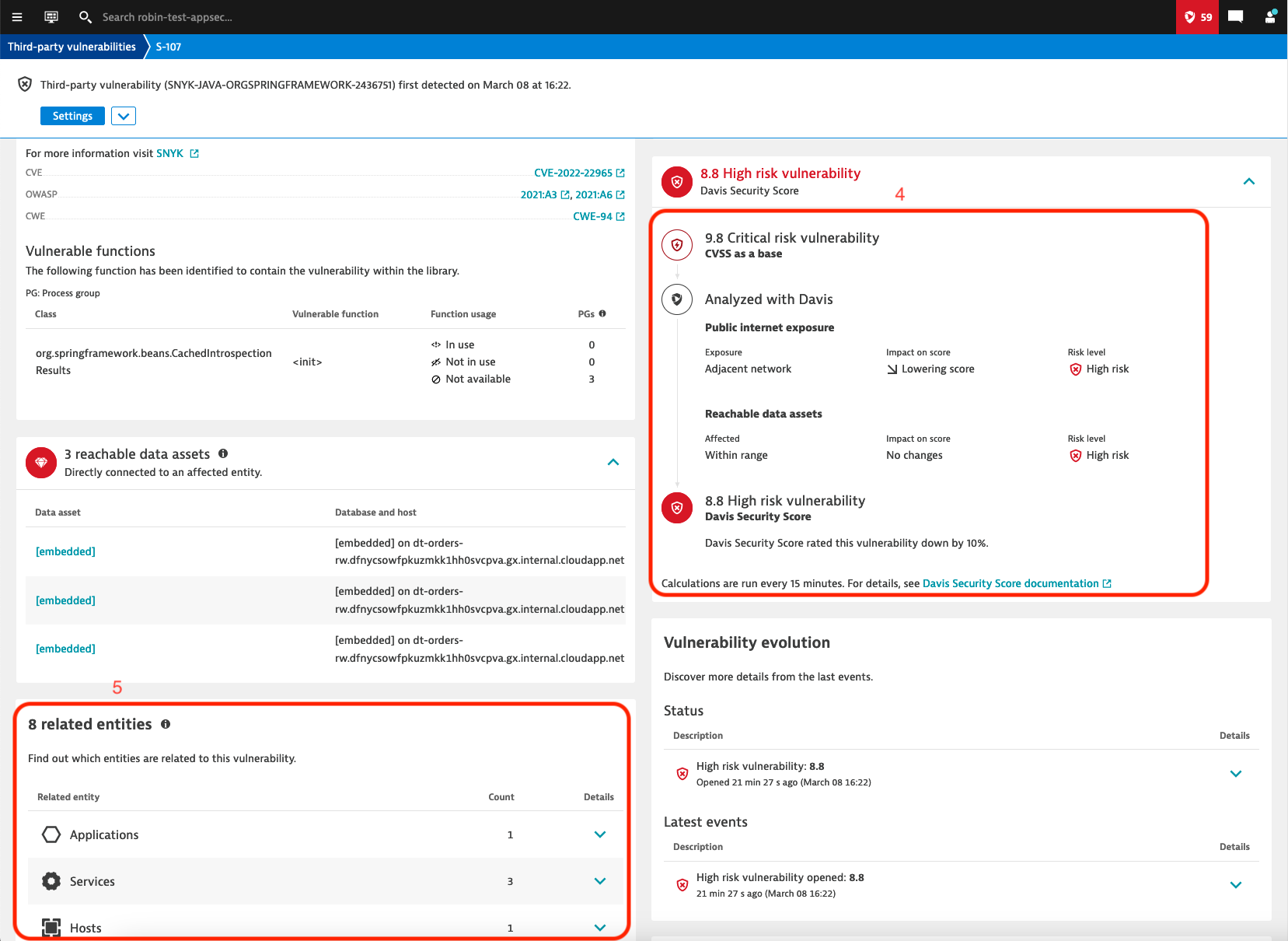Click the search input field
Viewport: 1288px width, 941px height.
pos(233,17)
